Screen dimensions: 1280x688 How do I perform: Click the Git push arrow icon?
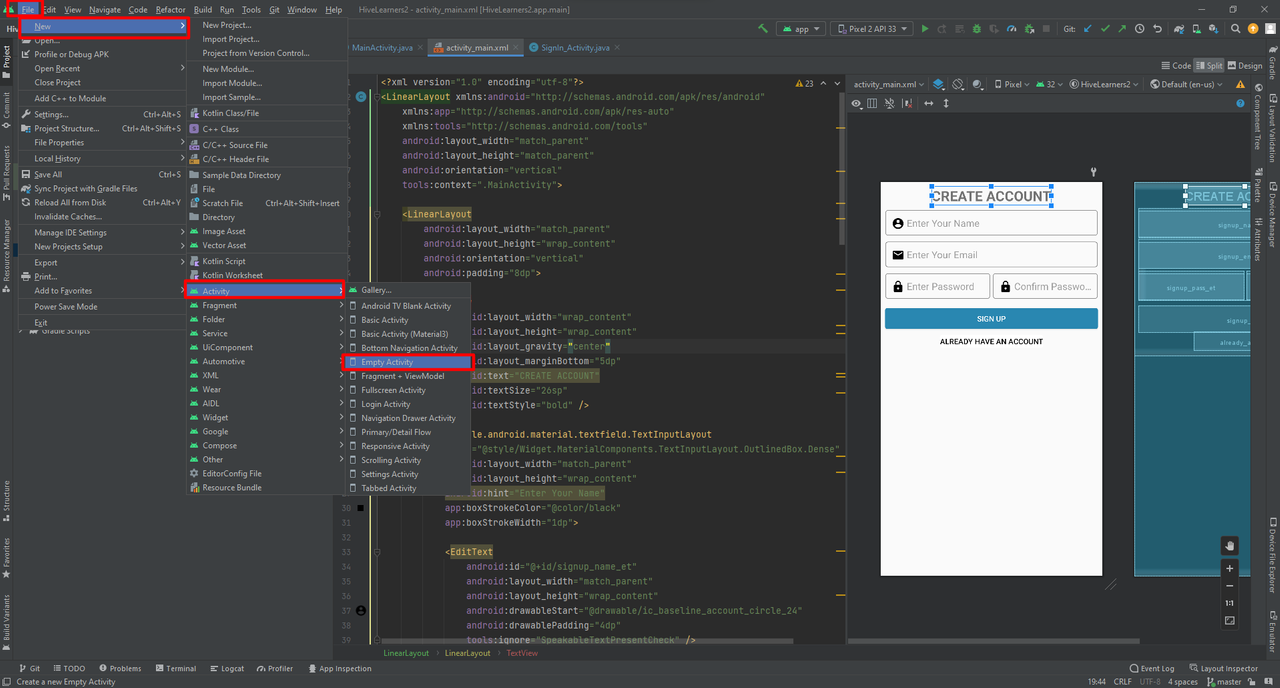(x=1122, y=29)
